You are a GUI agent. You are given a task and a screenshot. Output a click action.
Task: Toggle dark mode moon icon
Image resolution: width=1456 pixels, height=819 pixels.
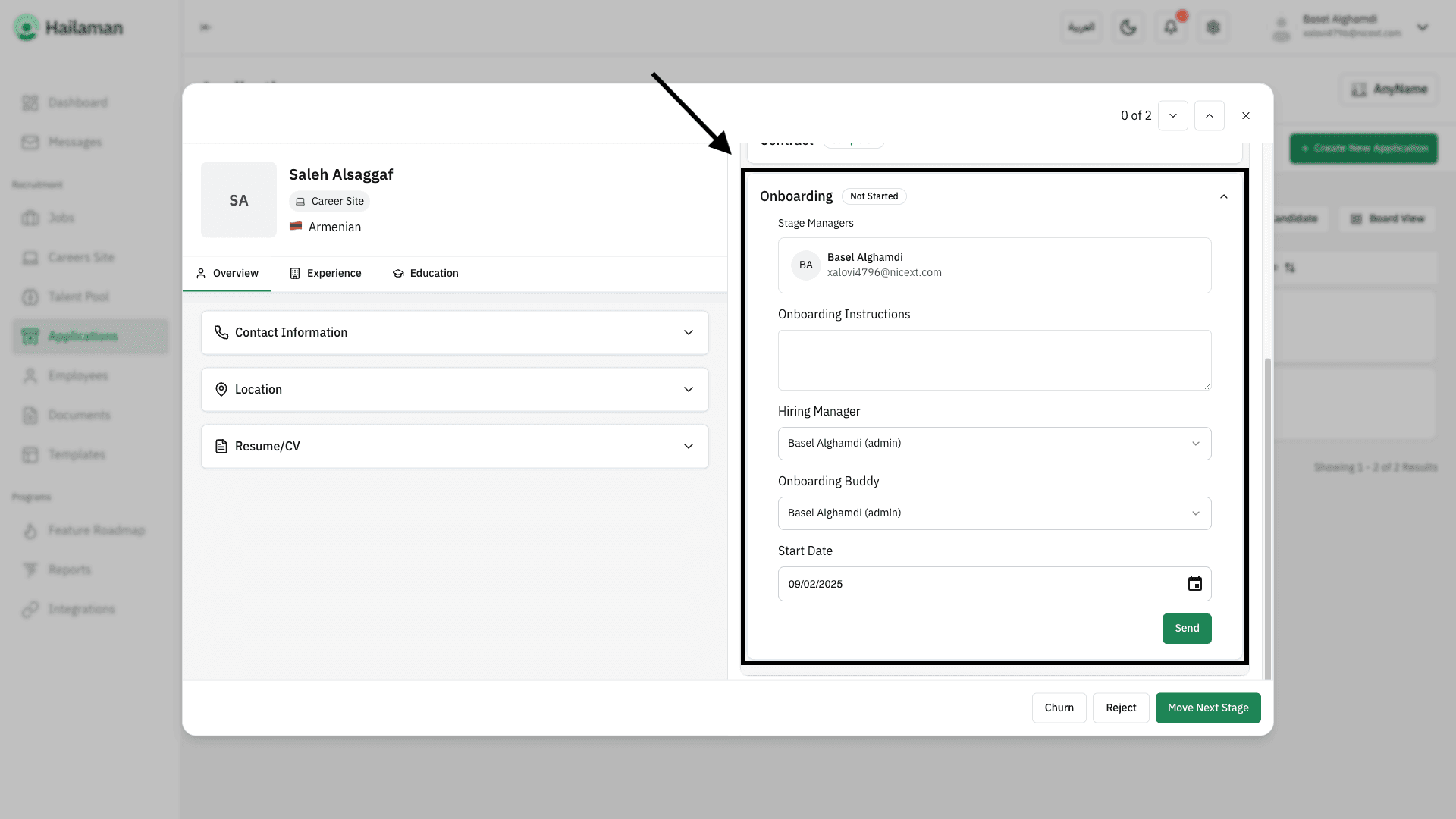(x=1128, y=27)
